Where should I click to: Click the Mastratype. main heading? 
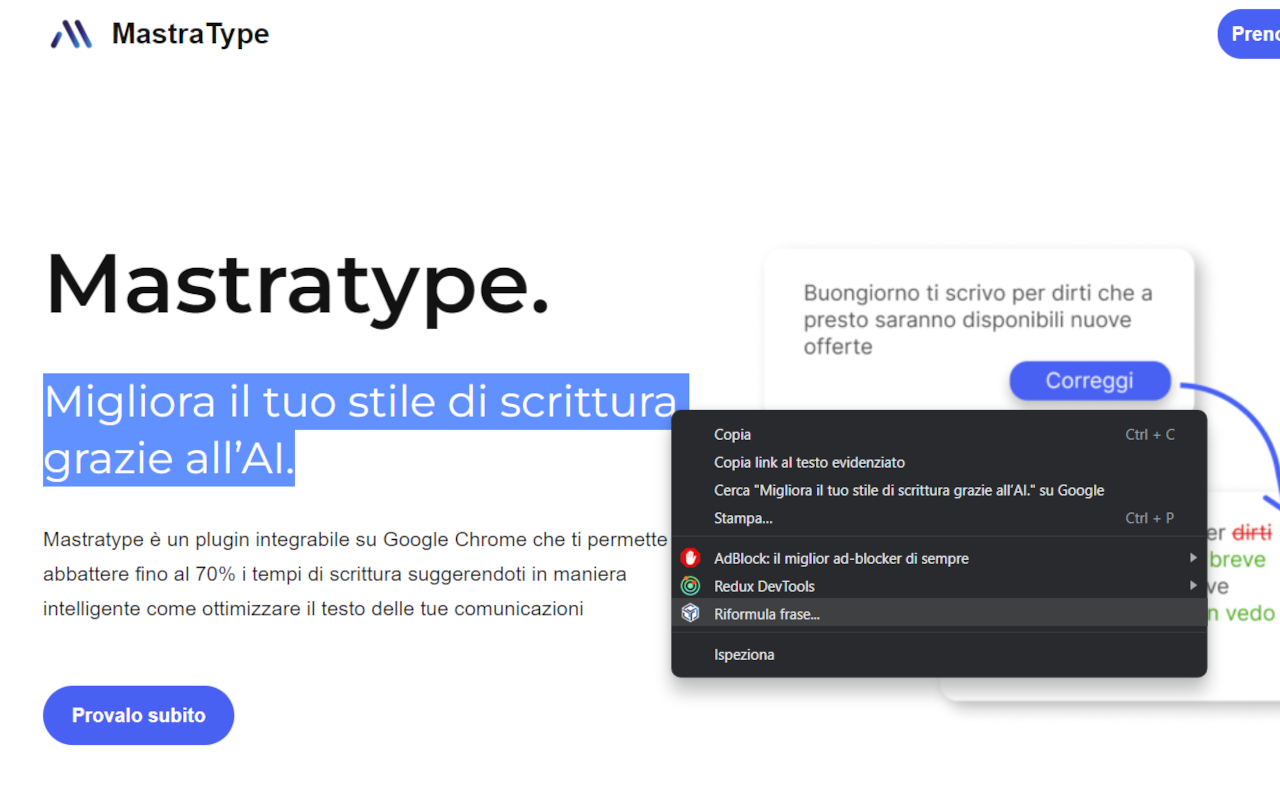[x=297, y=285]
